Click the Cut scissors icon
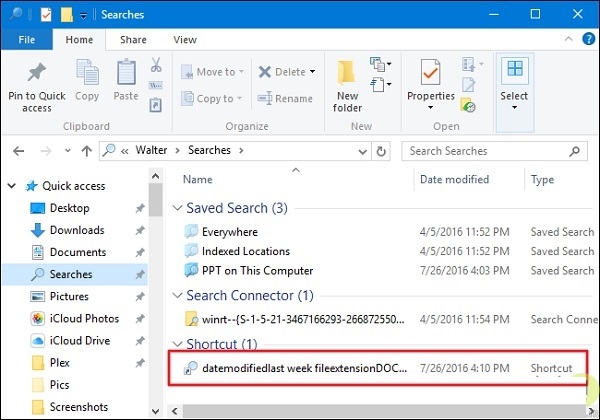This screenshot has width=600, height=420. 156,65
